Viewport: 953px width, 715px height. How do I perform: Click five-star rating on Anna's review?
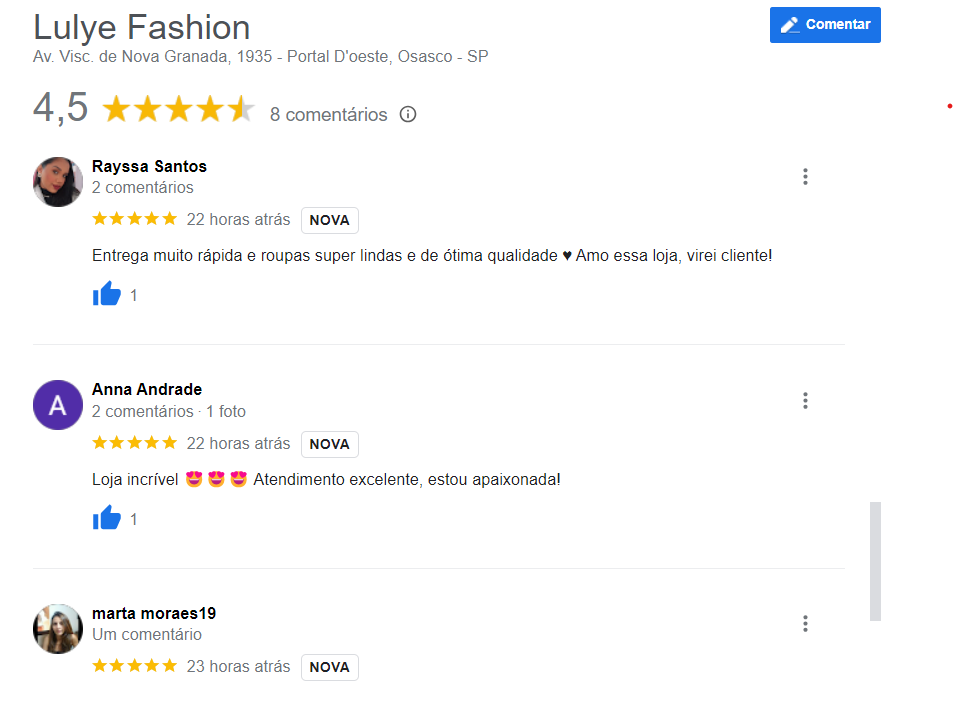click(134, 443)
